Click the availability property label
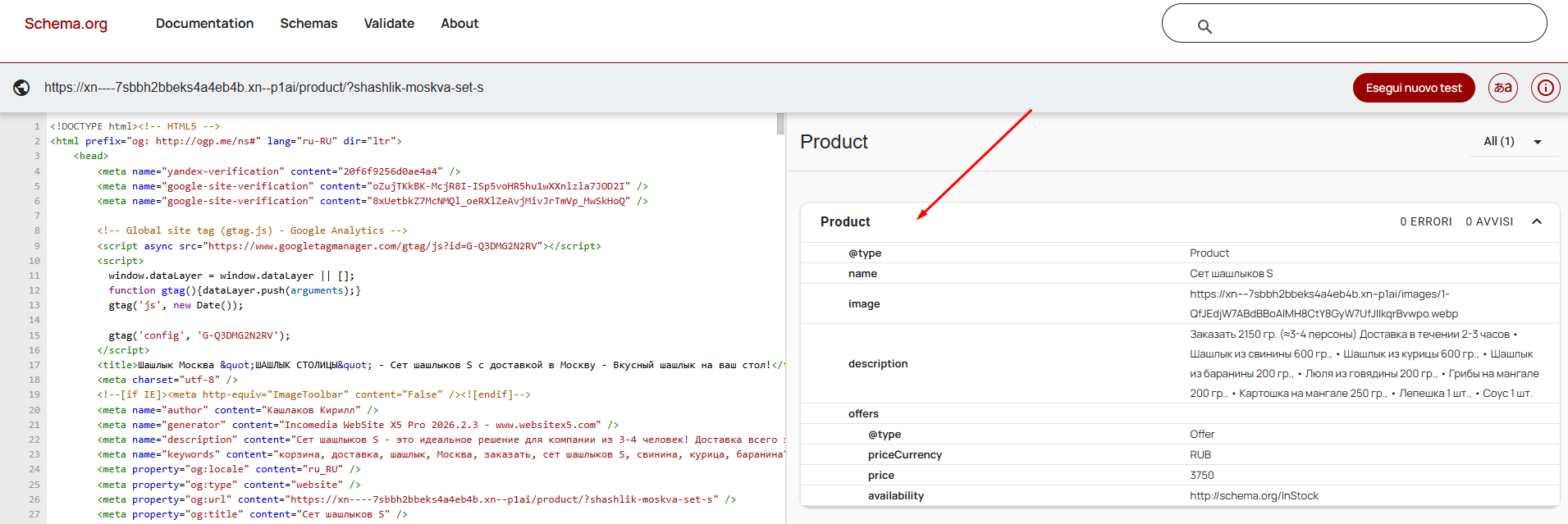The image size is (1568, 524). pos(896,495)
